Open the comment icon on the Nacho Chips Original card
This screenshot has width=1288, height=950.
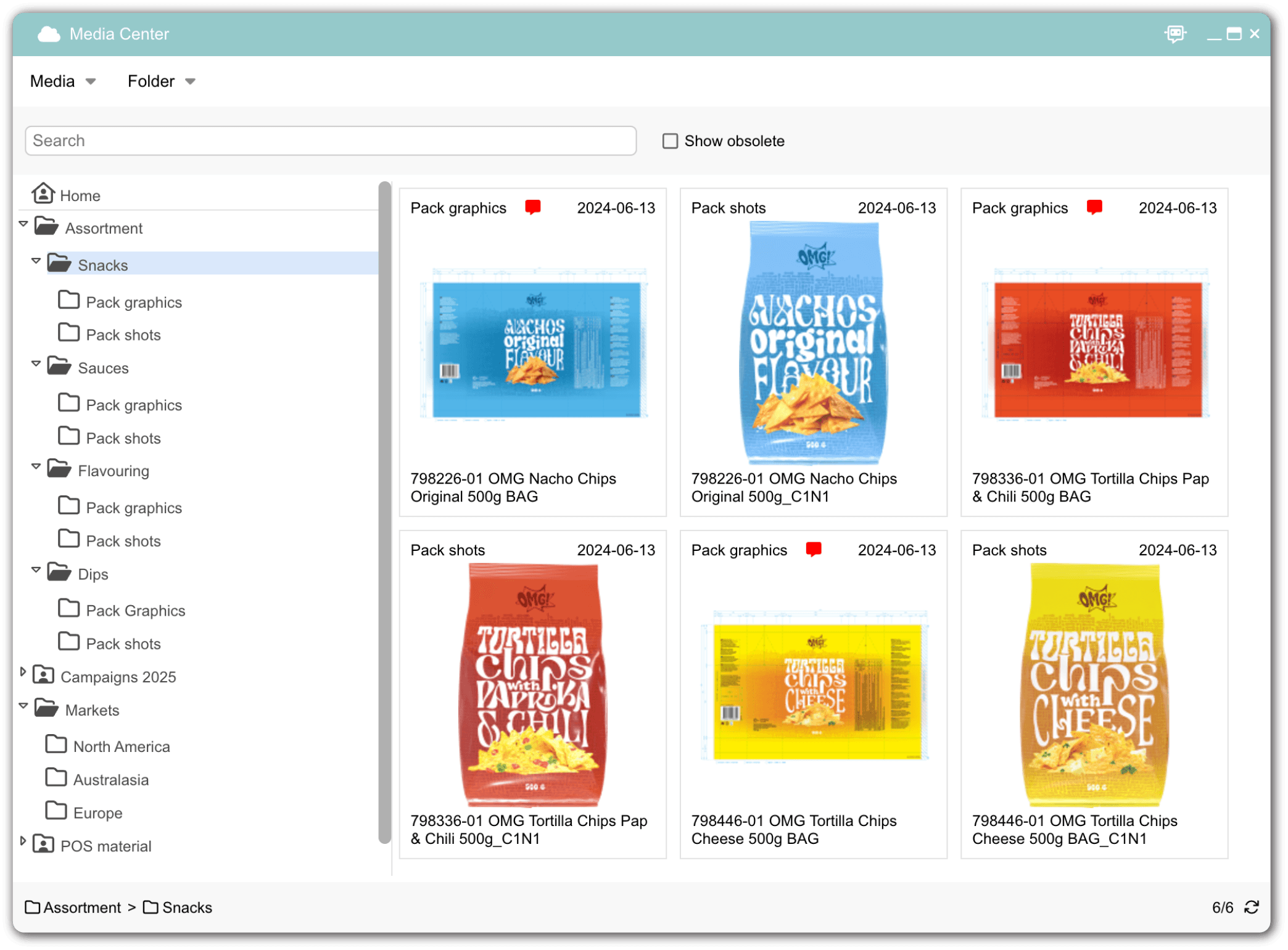(533, 207)
